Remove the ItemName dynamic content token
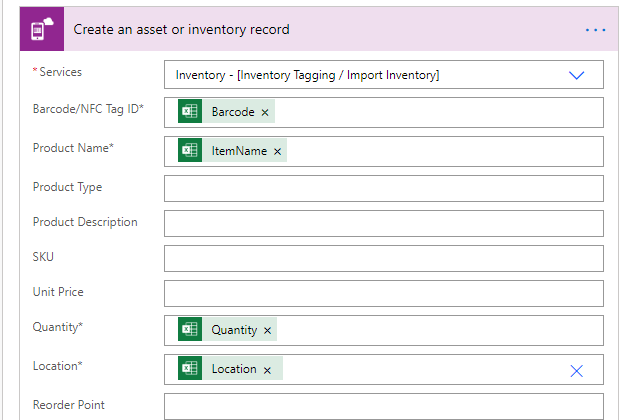This screenshot has width=622, height=420. (277, 152)
